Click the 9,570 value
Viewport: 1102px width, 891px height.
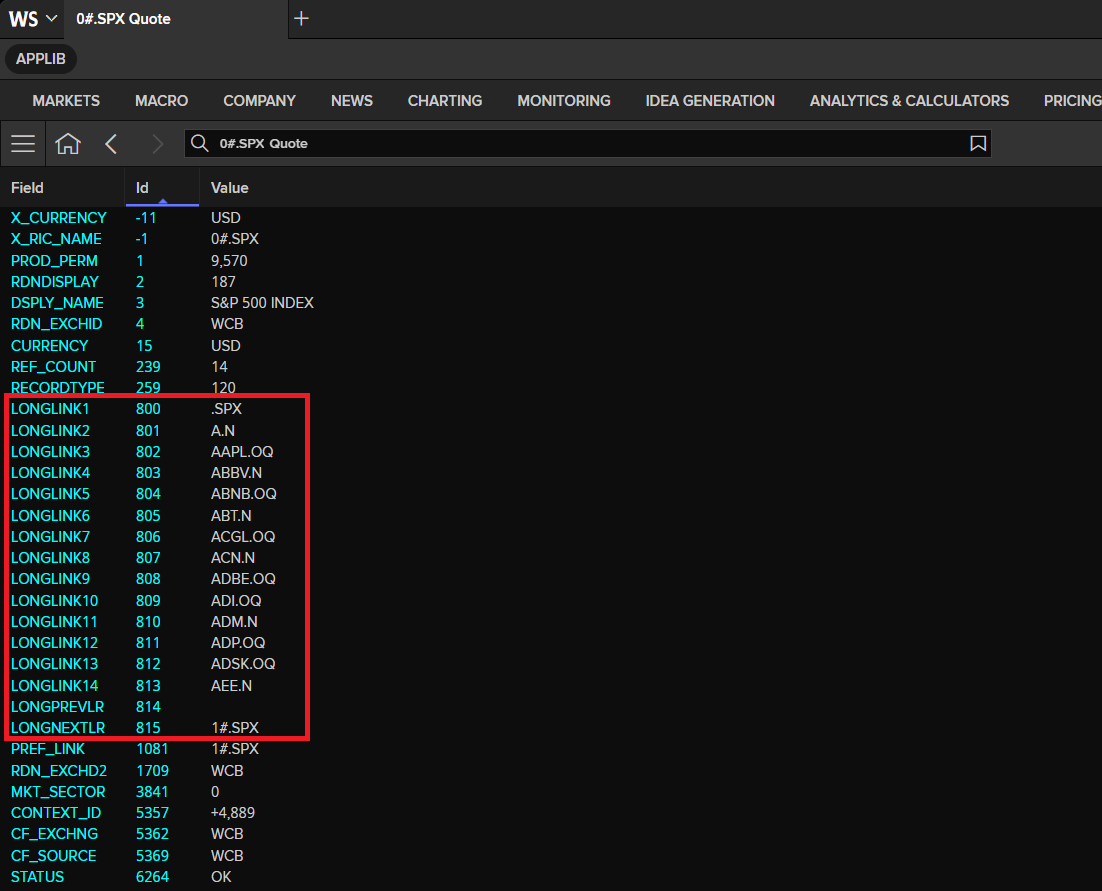click(229, 261)
